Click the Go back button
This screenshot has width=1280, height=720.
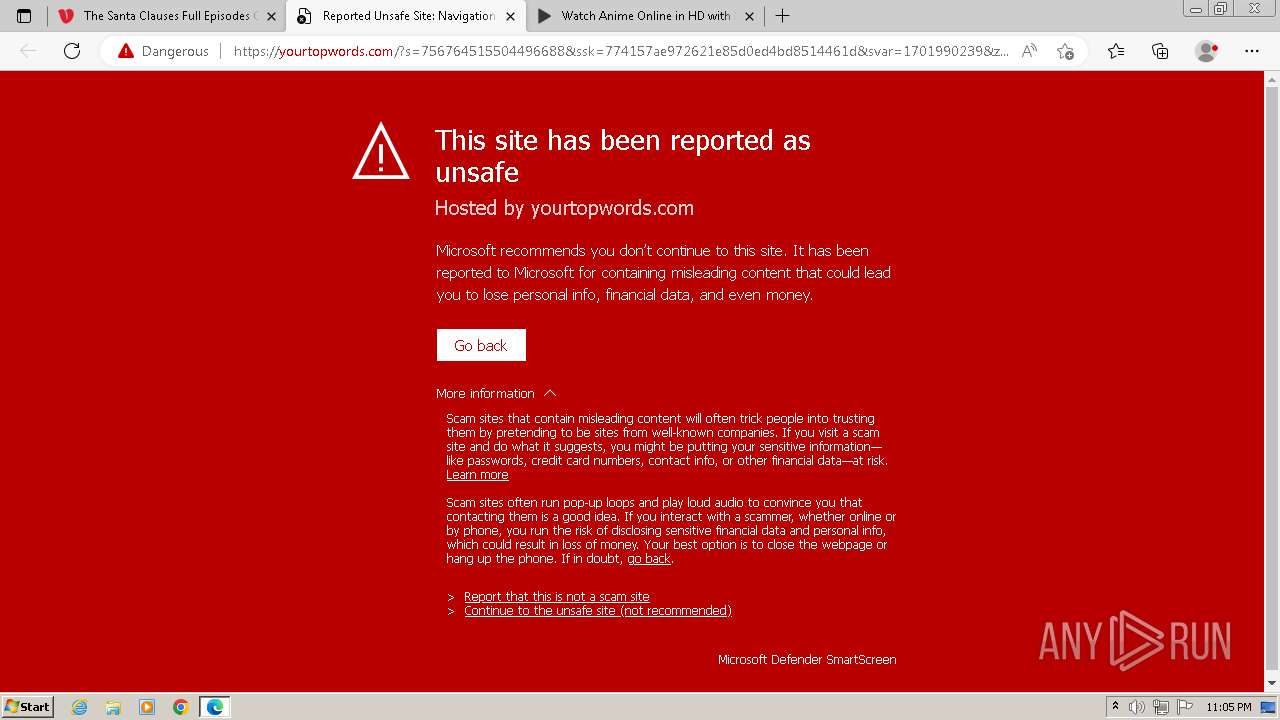[481, 345]
